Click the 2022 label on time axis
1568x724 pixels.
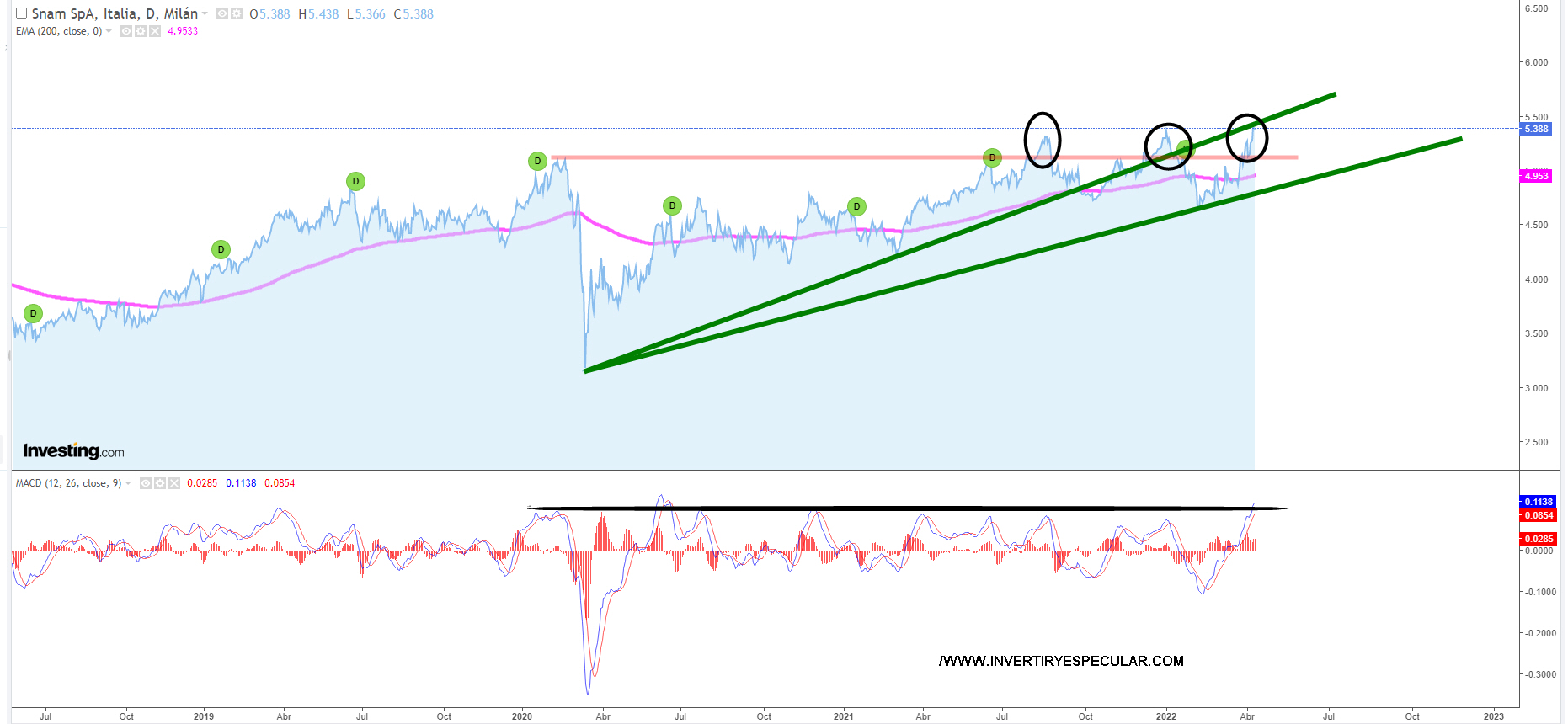click(1166, 716)
